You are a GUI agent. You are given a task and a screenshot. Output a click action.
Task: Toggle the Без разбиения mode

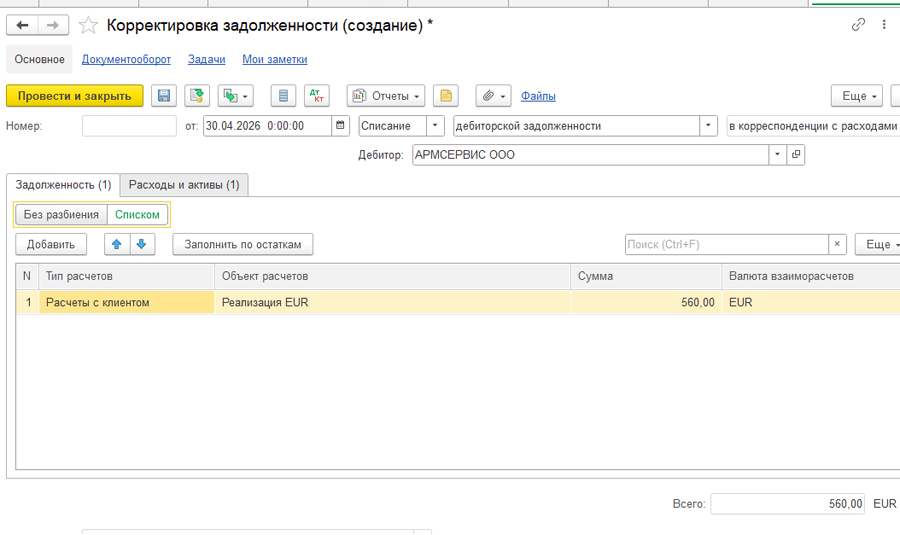pyautogui.click(x=61, y=215)
